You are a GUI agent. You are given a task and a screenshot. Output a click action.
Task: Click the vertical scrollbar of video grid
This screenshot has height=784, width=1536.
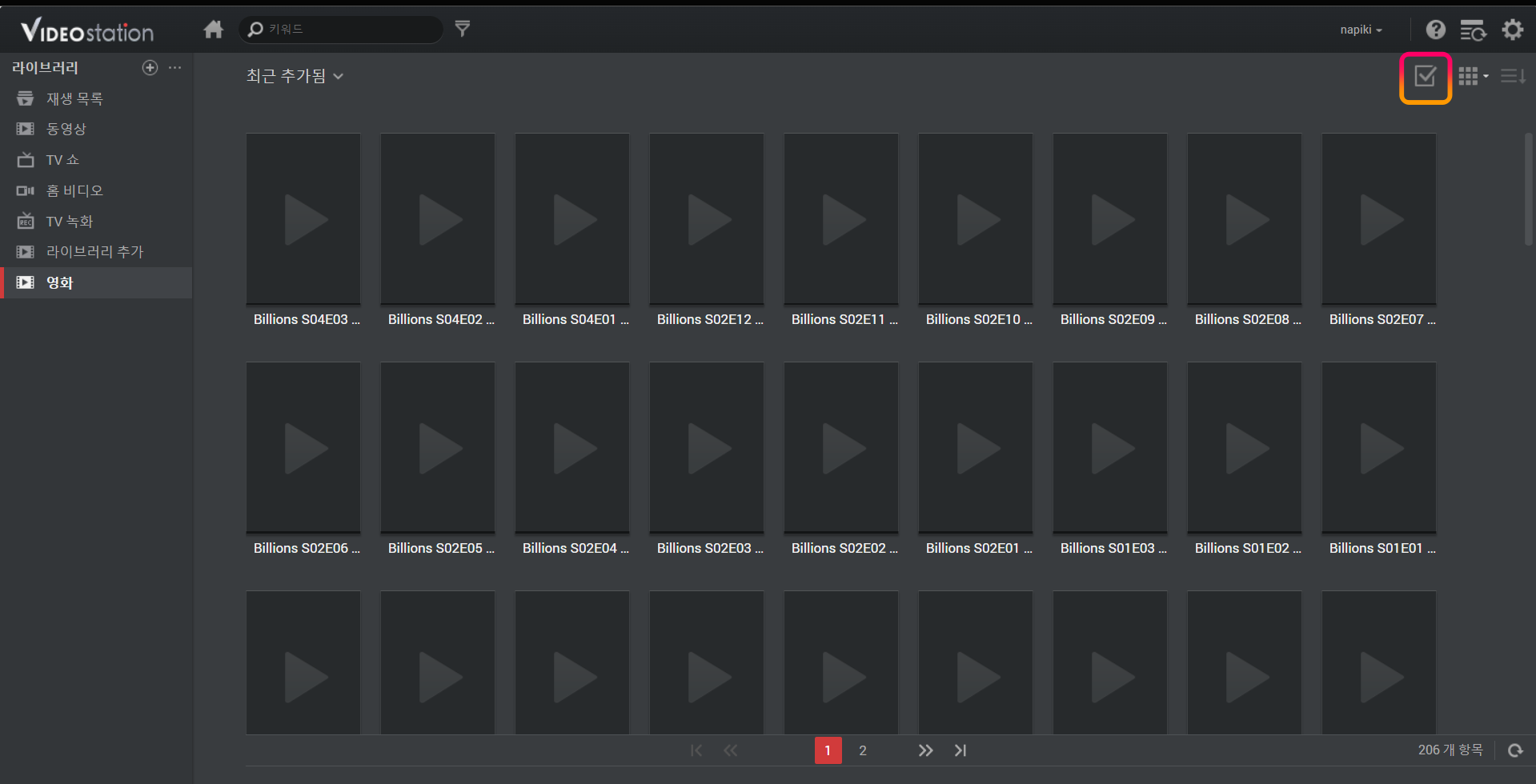pyautogui.click(x=1529, y=190)
